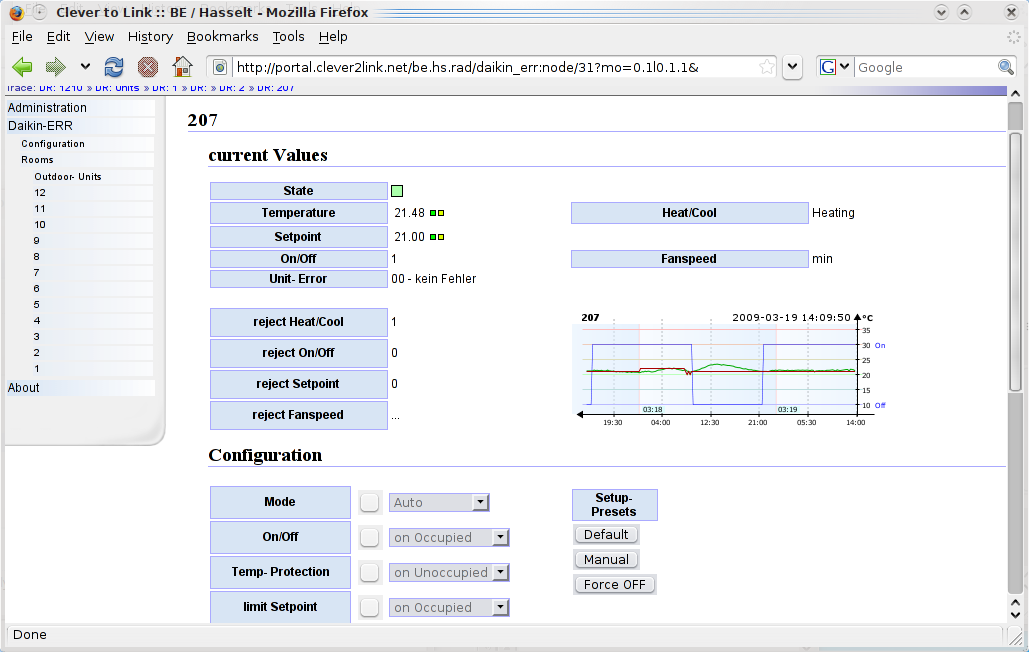The width and height of the screenshot is (1029, 652).
Task: Select room 12 in sidebar
Action: [x=40, y=193]
